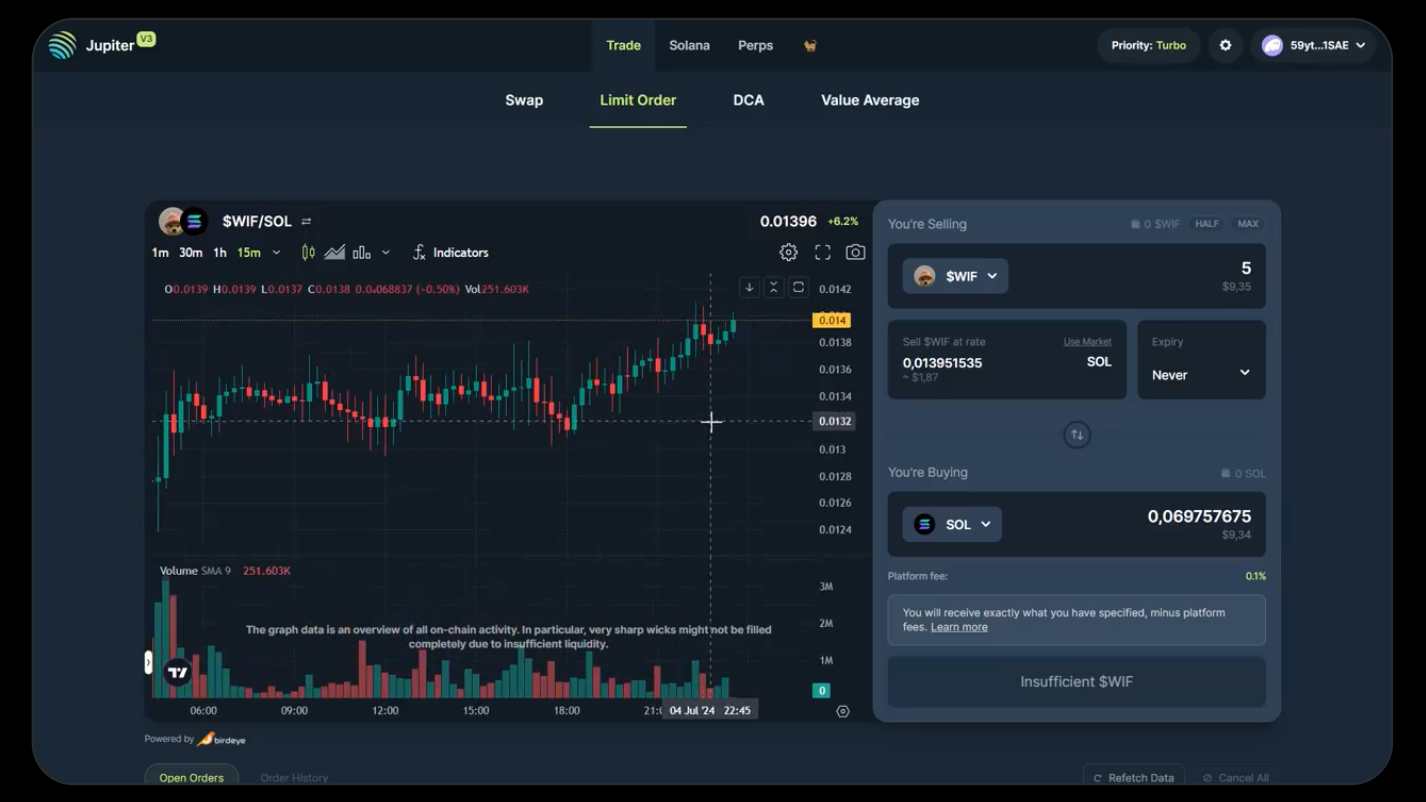
Task: Select the 1m timeframe
Action: coord(160,253)
